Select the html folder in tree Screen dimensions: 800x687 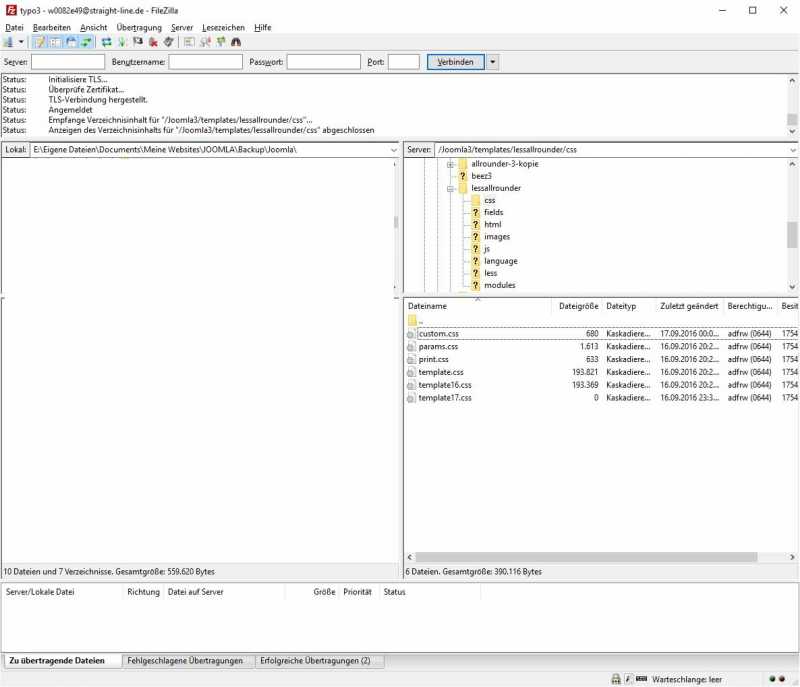point(492,224)
